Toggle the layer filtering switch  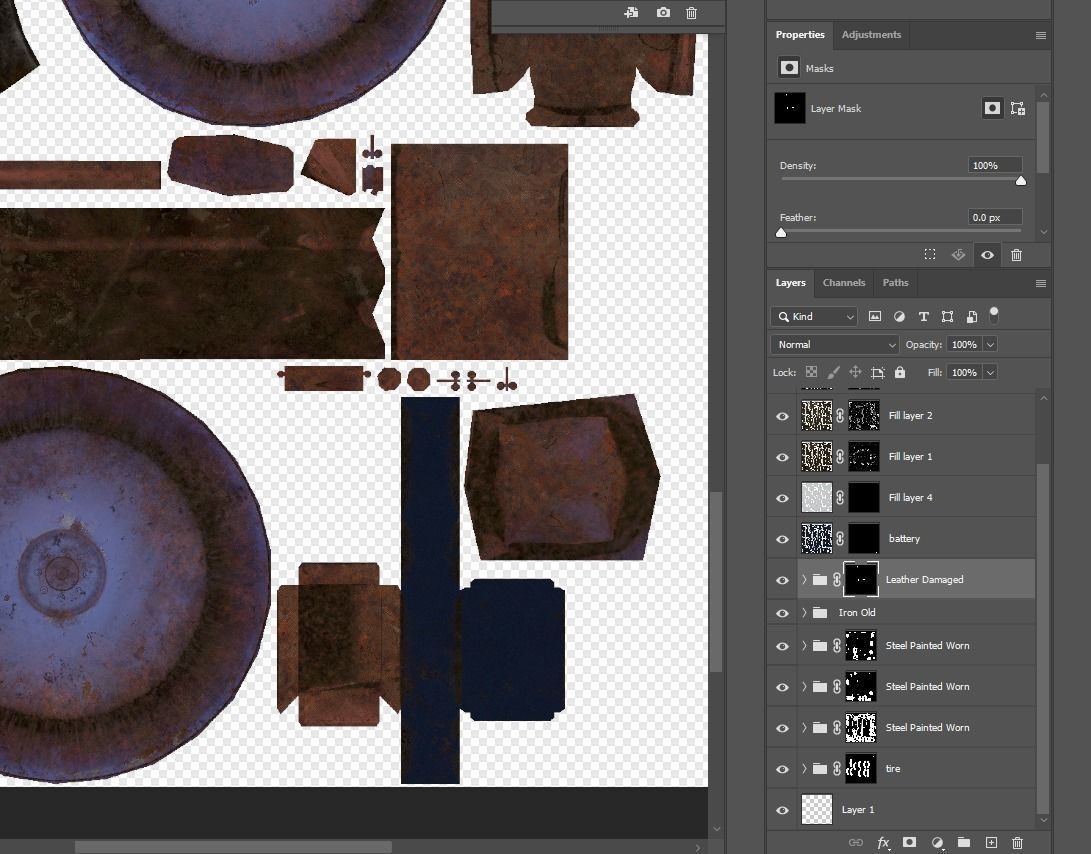tap(994, 315)
